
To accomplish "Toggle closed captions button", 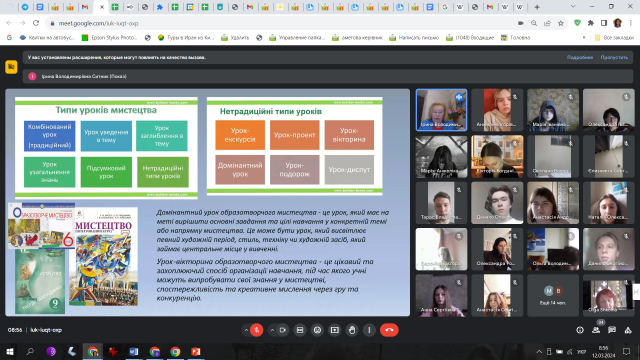I will click(x=300, y=330).
